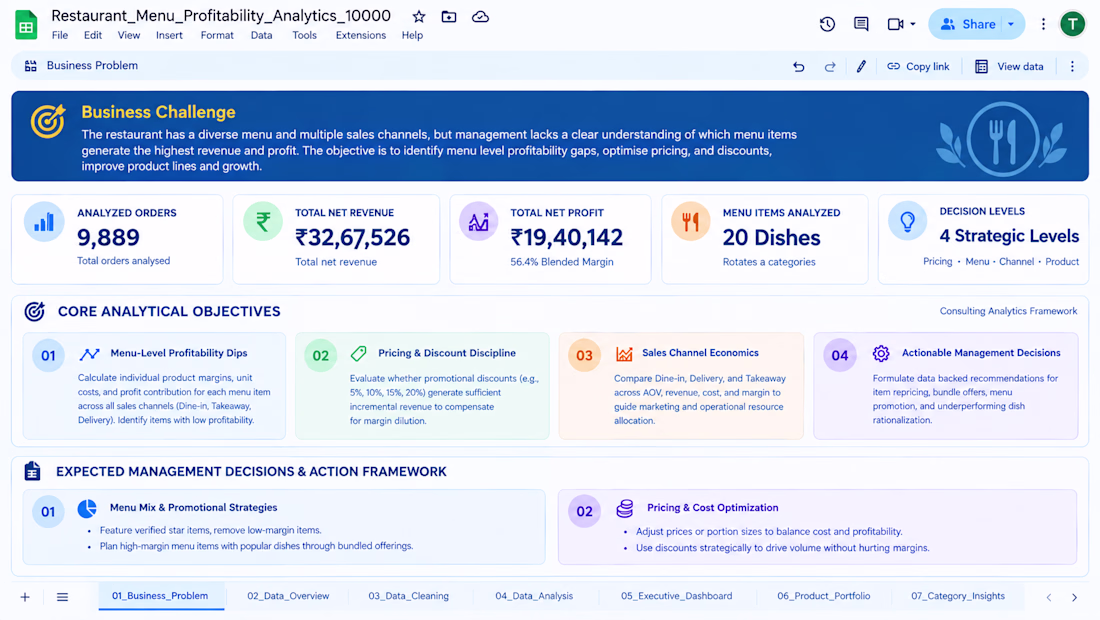The height and width of the screenshot is (620, 1100).
Task: Expand the Share button dropdown arrow
Action: [1011, 25]
